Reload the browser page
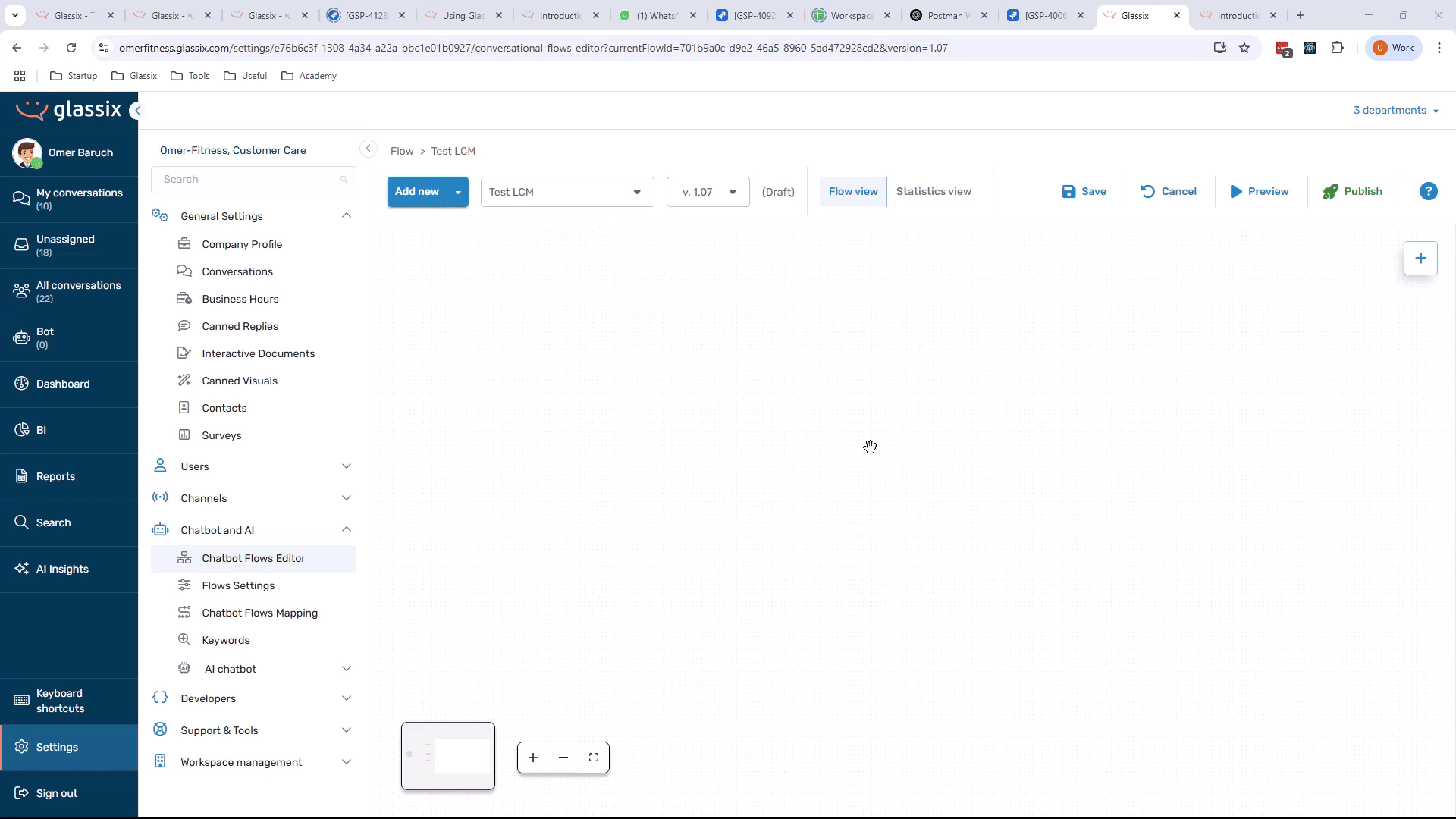Image resolution: width=1456 pixels, height=819 pixels. 71,48
